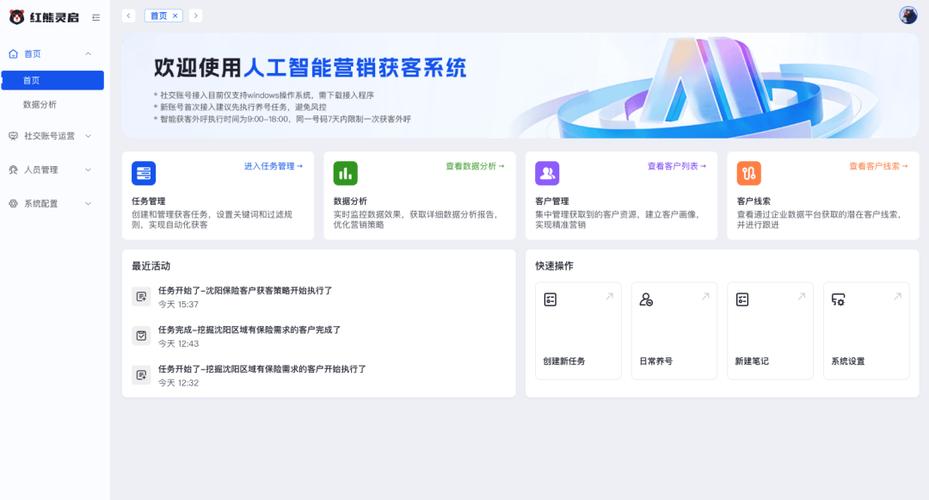929x500 pixels.
Task: Click the 最近活动 section heading
Action: (151, 266)
